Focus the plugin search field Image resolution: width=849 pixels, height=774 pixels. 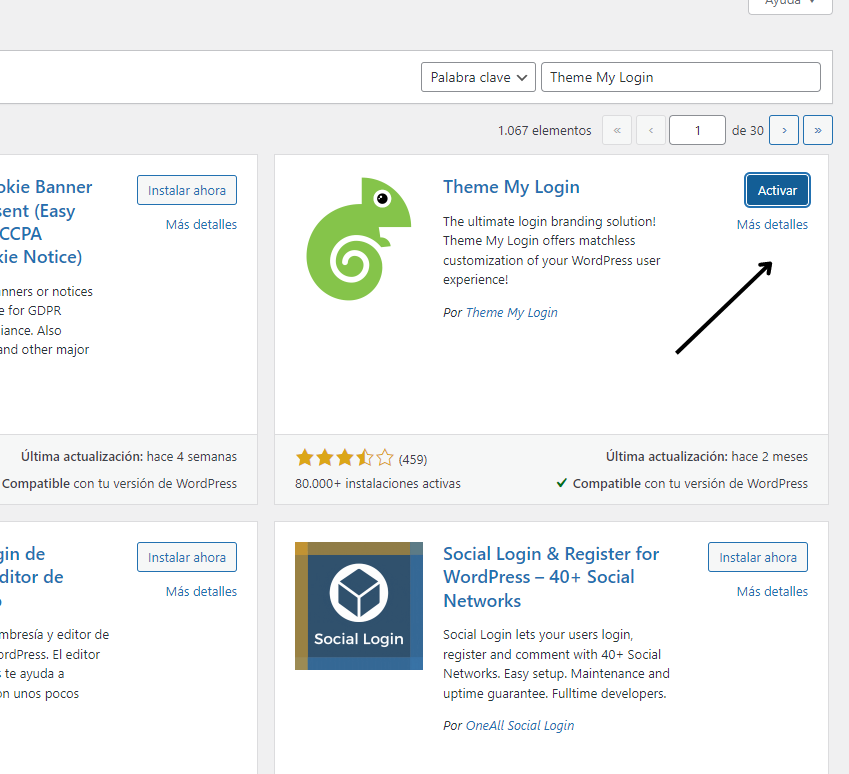click(680, 77)
